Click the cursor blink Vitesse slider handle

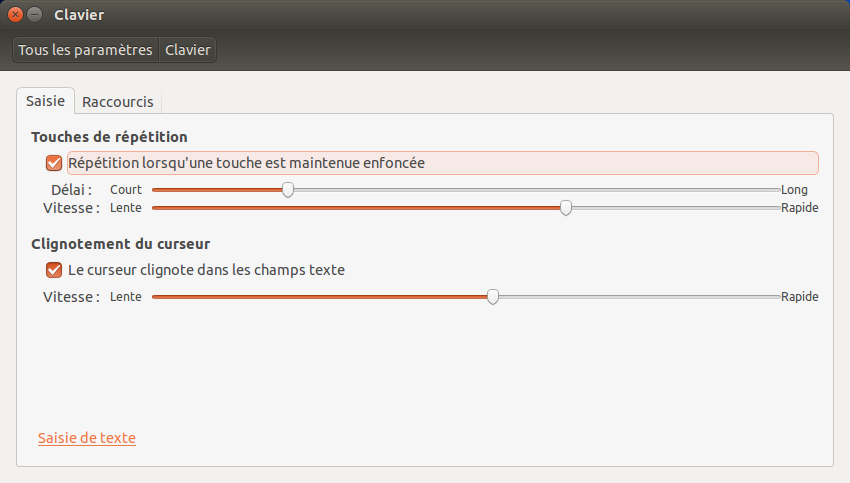(x=493, y=297)
